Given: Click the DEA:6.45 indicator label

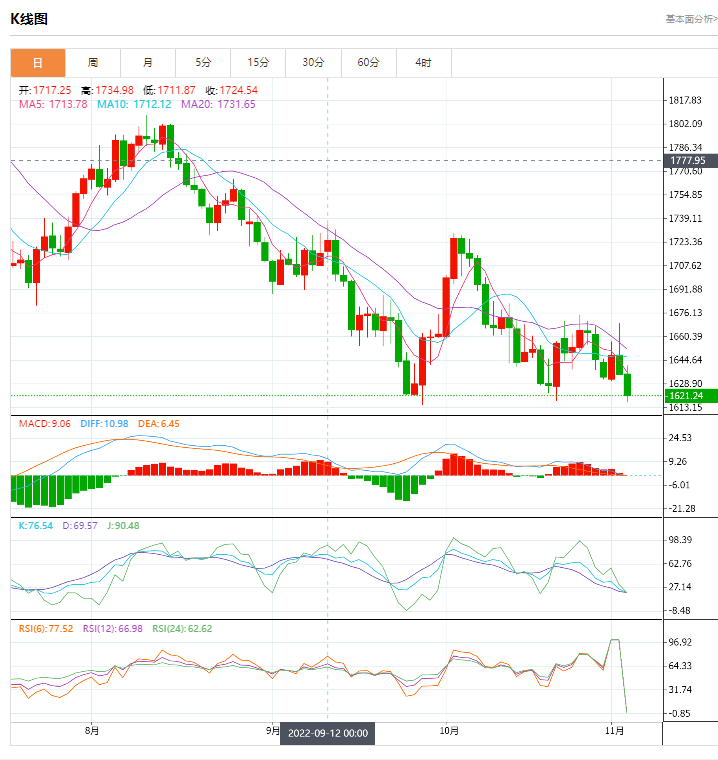Looking at the screenshot, I should click(x=159, y=424).
